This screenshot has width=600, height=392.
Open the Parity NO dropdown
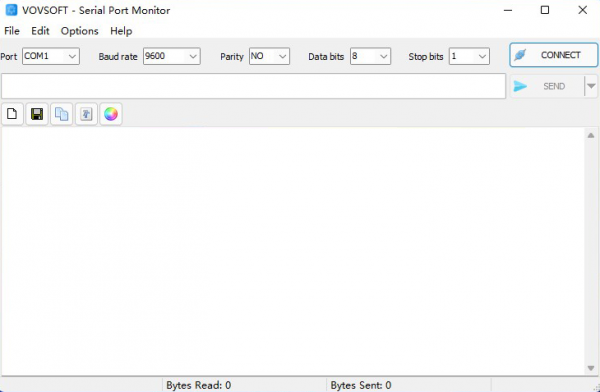click(269, 56)
